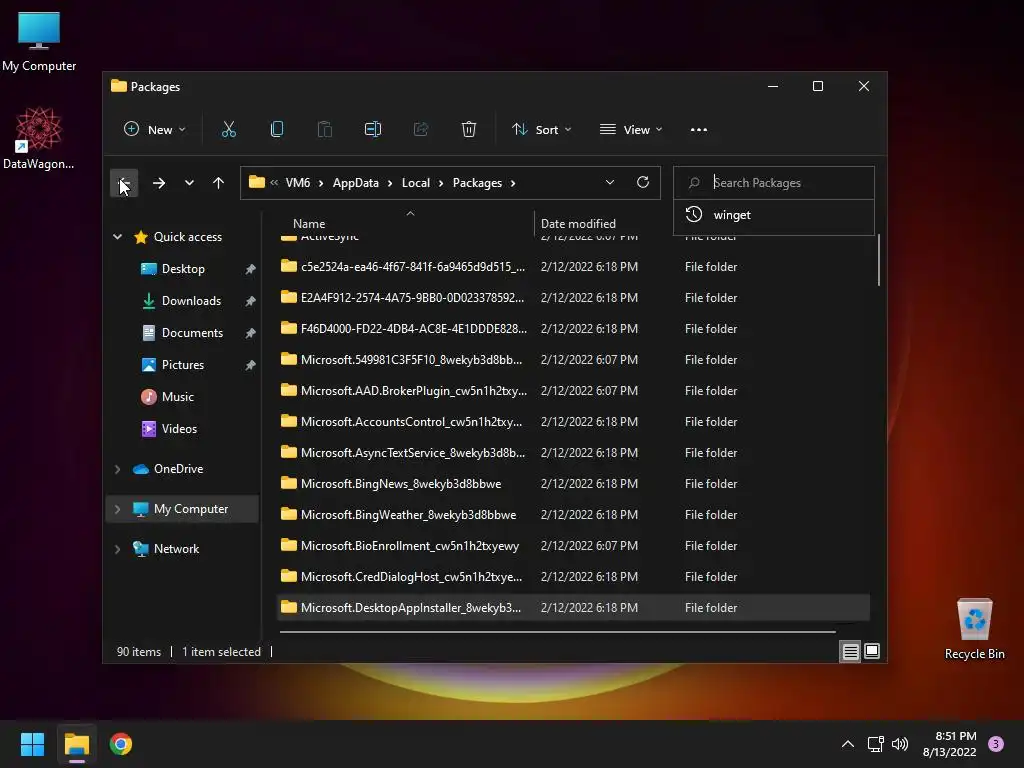Select Microsoft.AAD.BrokerPlugin folder
Viewport: 1024px width, 768px height.
point(573,391)
